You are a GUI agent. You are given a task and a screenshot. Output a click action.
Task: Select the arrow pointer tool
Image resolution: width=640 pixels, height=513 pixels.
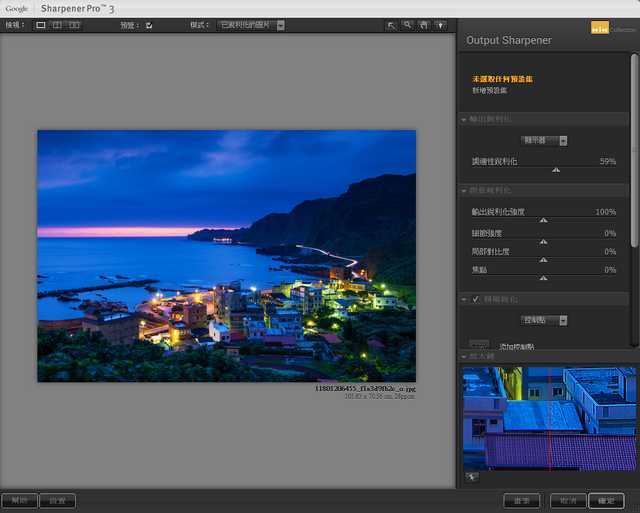[392, 25]
